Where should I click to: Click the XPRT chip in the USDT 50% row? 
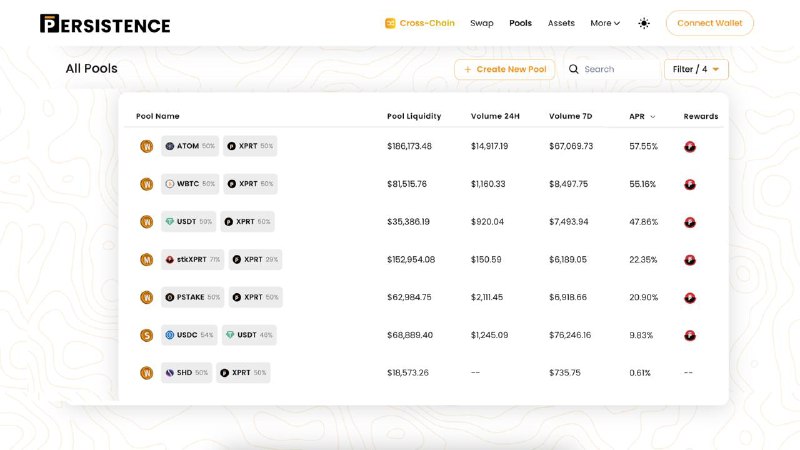point(247,221)
